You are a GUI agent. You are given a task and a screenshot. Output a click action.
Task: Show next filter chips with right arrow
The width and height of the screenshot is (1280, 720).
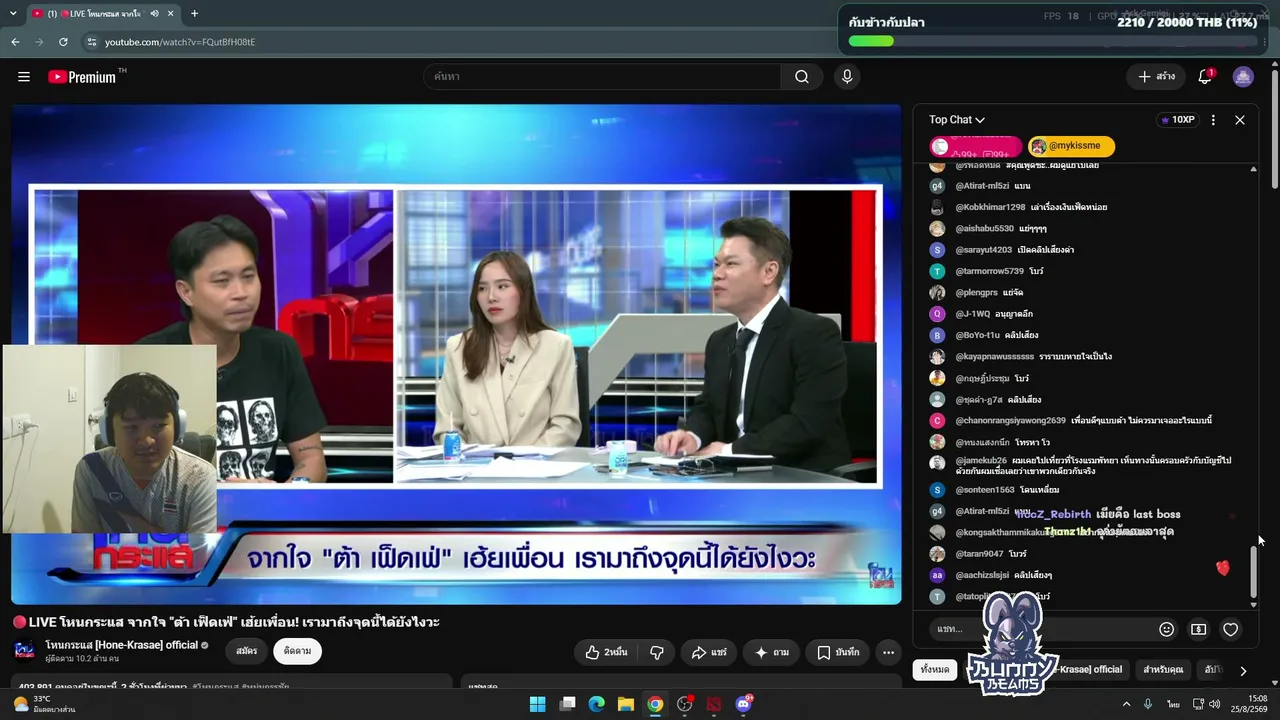pyautogui.click(x=1243, y=670)
